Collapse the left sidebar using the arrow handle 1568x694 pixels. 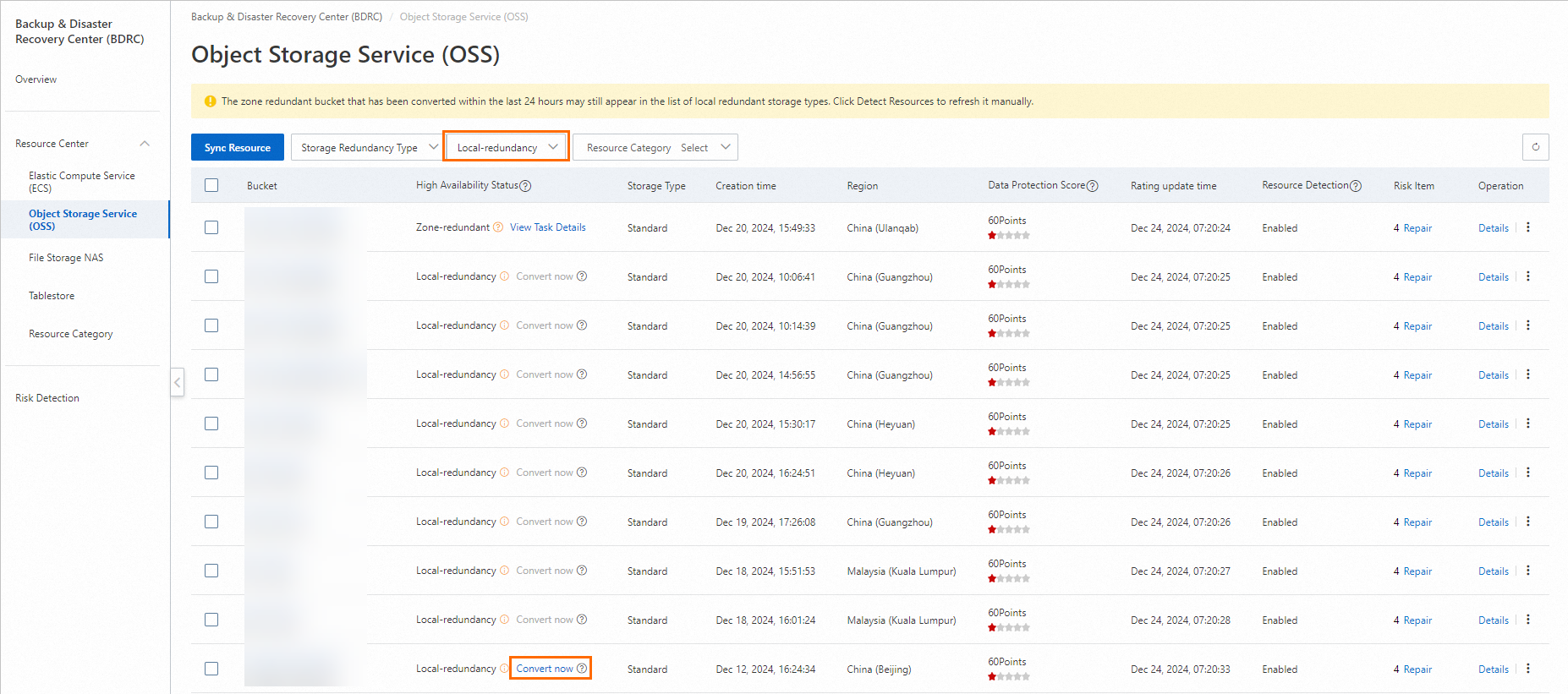(177, 382)
